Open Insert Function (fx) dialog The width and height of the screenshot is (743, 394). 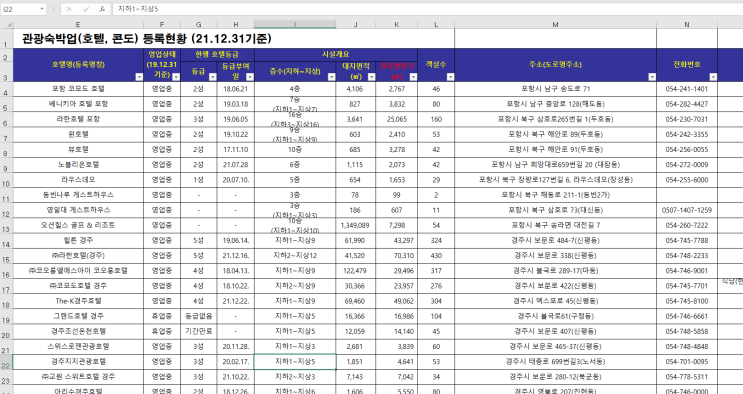click(x=102, y=9)
